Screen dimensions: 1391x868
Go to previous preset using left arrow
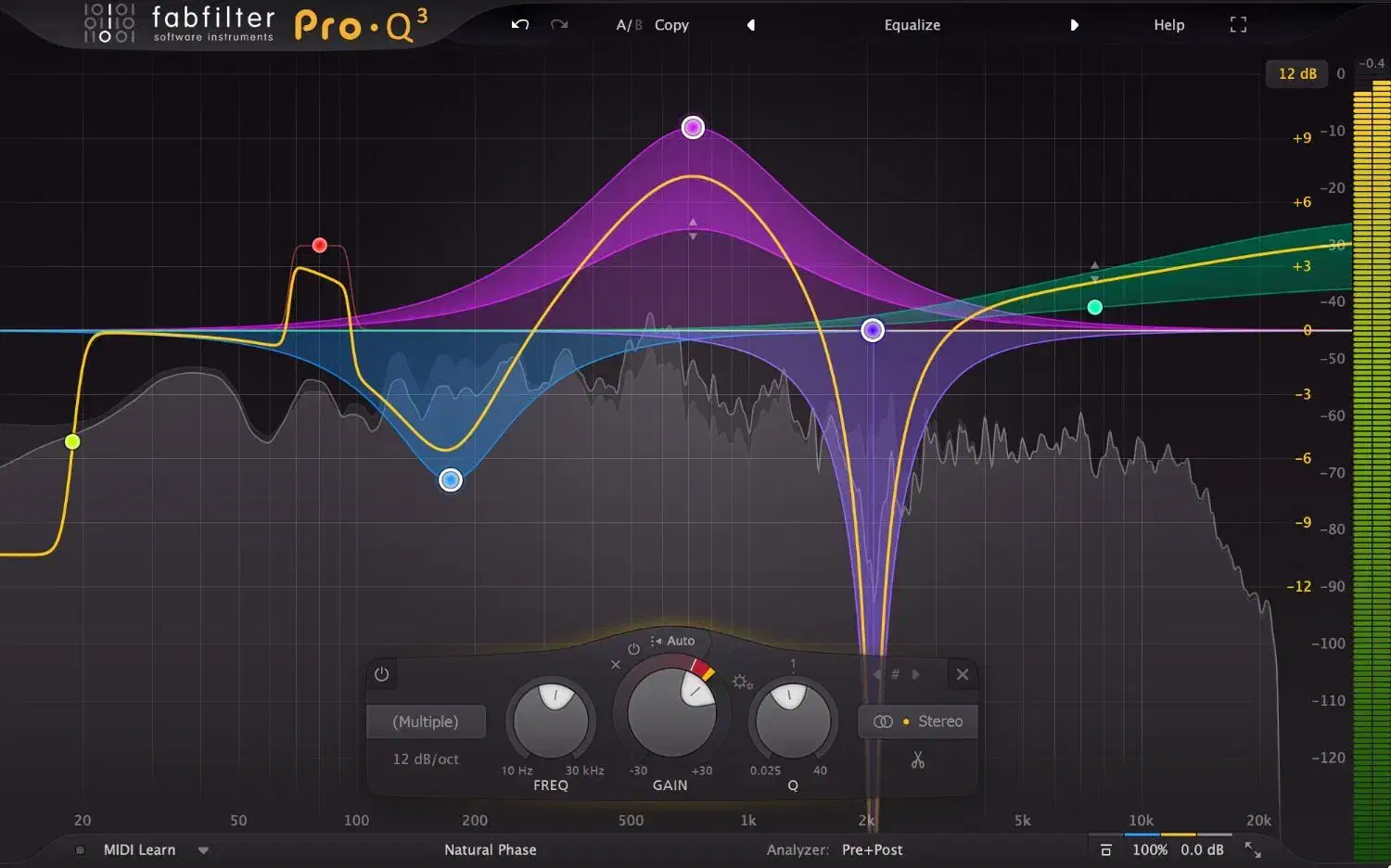click(x=751, y=25)
